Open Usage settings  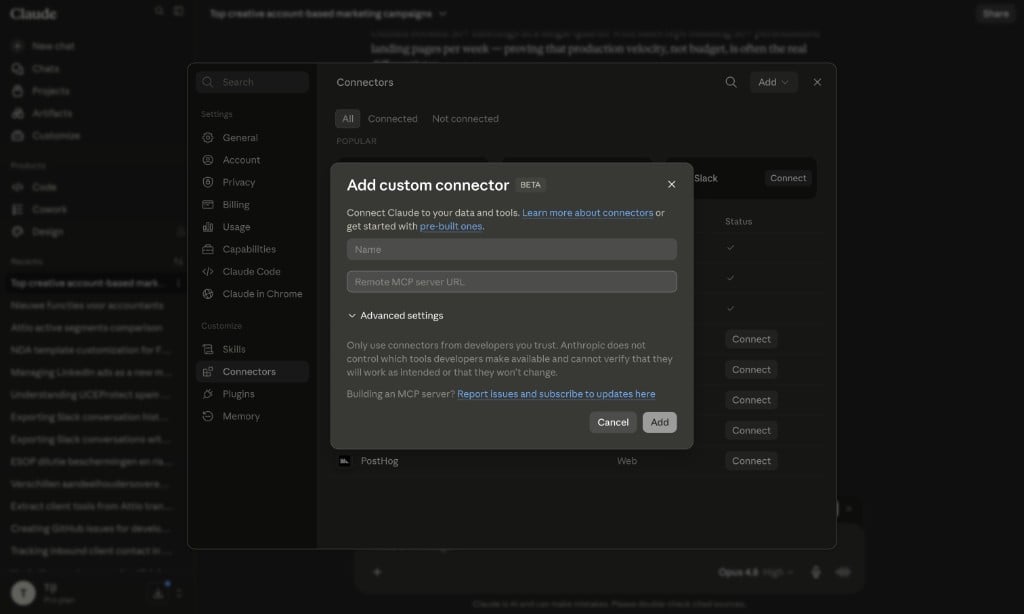[x=252, y=227]
